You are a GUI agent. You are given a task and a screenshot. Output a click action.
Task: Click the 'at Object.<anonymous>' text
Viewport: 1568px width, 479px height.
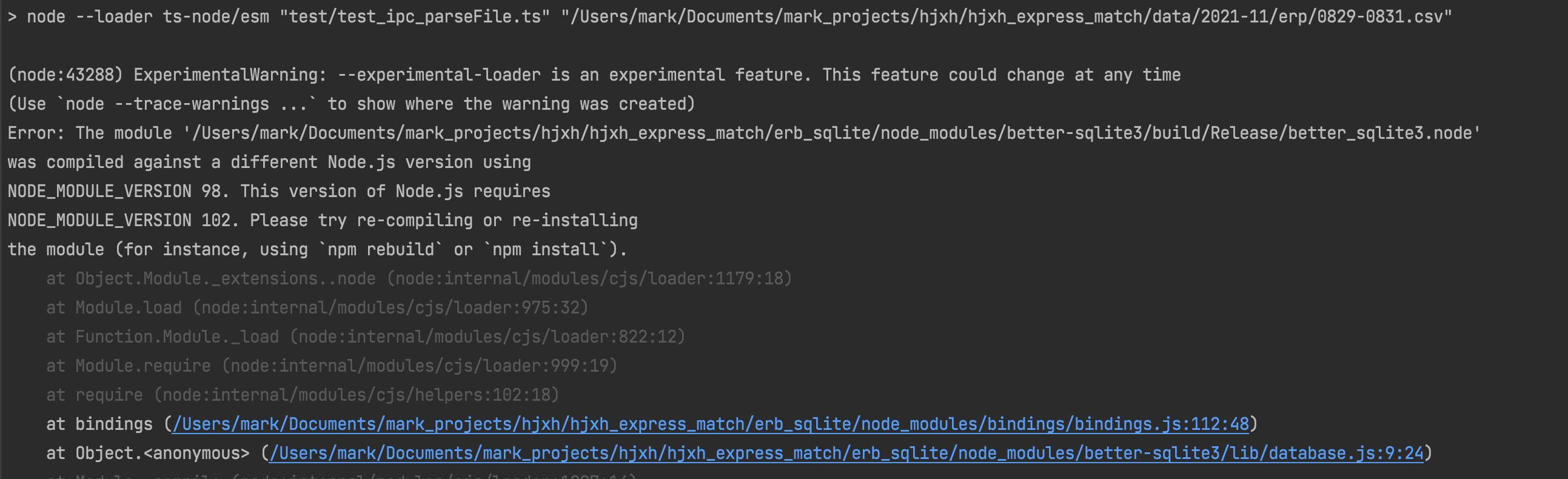(148, 454)
